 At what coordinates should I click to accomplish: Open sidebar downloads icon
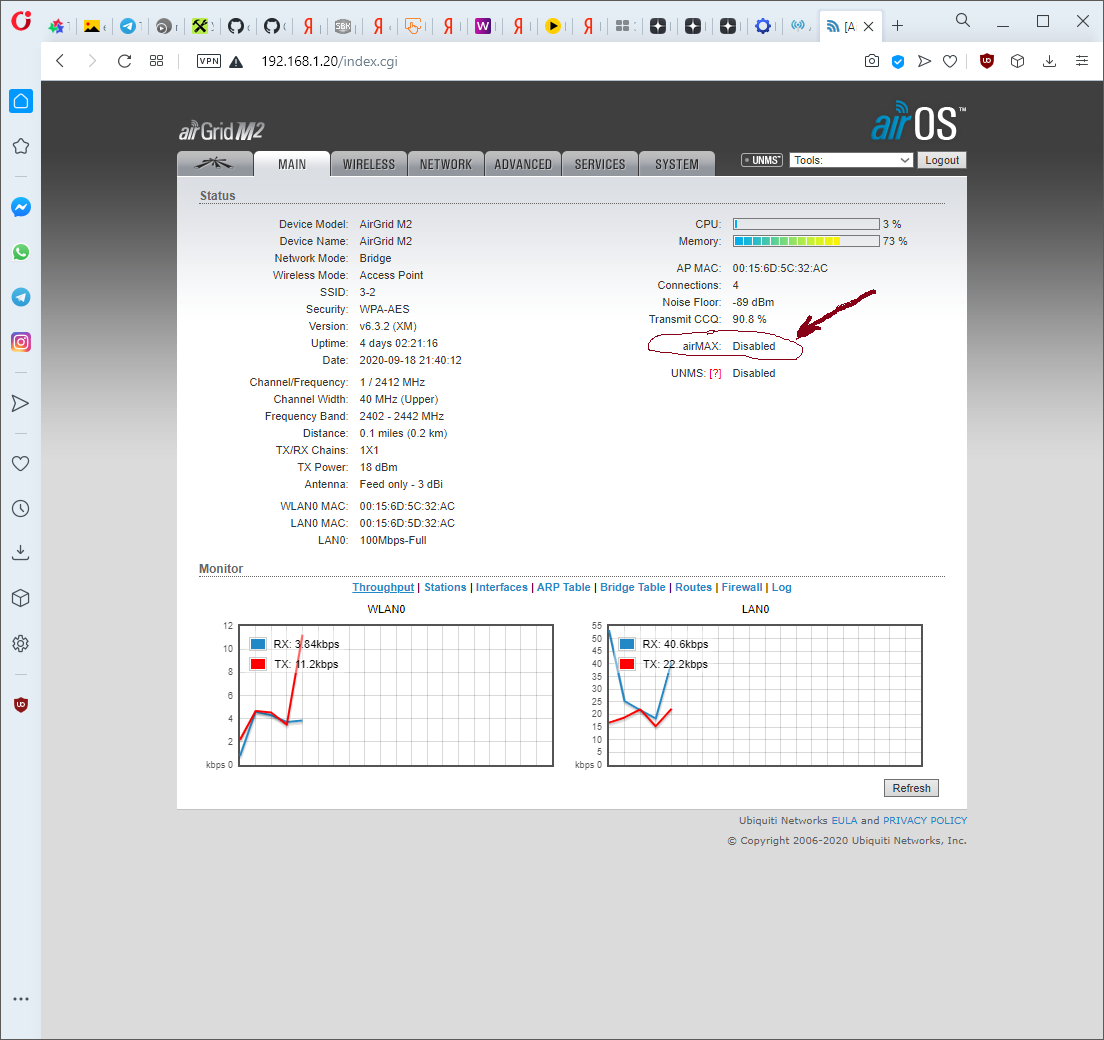click(21, 553)
